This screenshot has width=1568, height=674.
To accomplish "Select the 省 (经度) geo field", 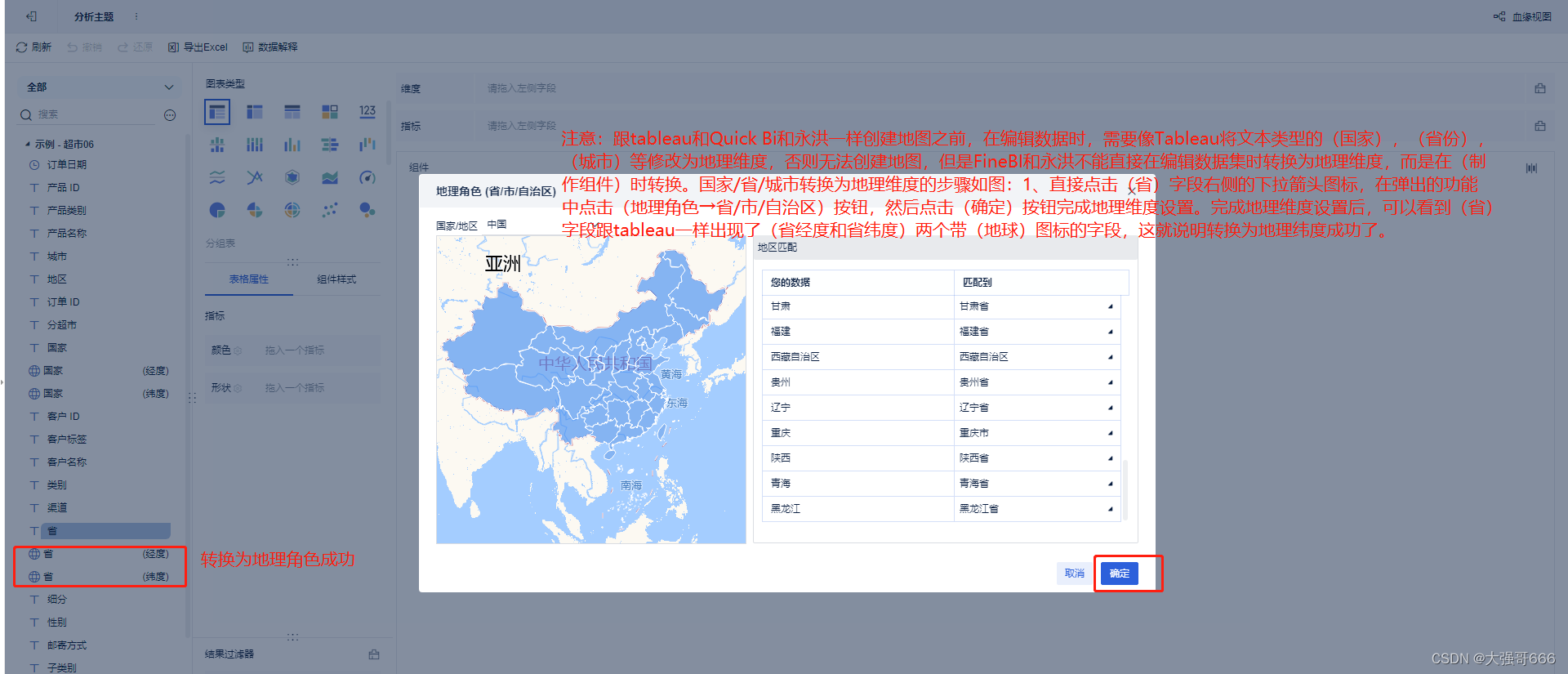I will pos(98,554).
